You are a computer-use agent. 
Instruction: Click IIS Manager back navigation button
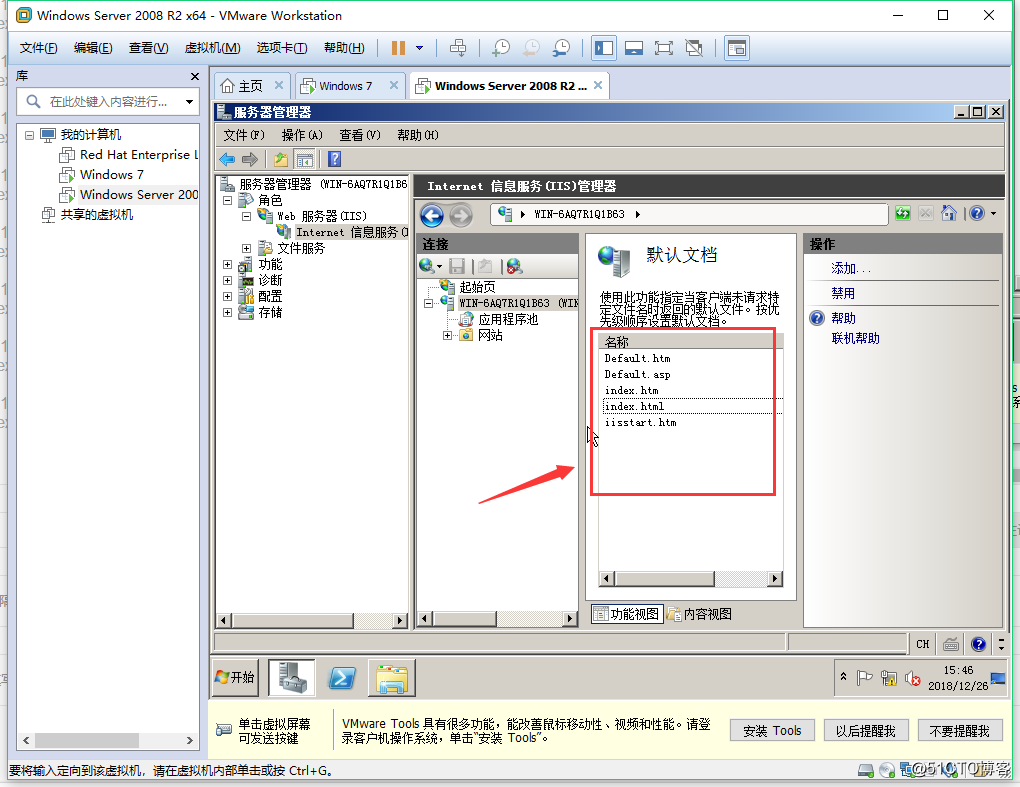coord(432,215)
